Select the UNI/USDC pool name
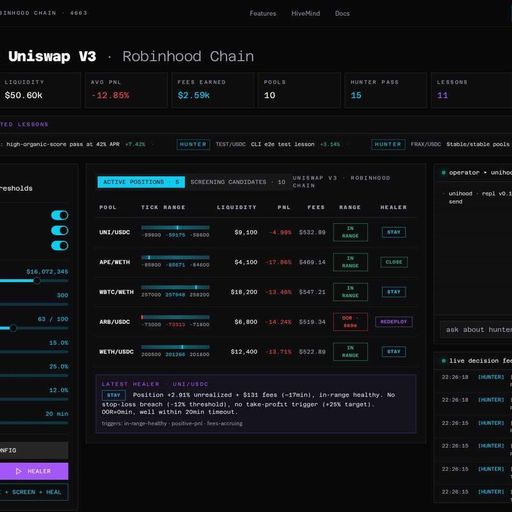The image size is (512, 512). [114, 232]
